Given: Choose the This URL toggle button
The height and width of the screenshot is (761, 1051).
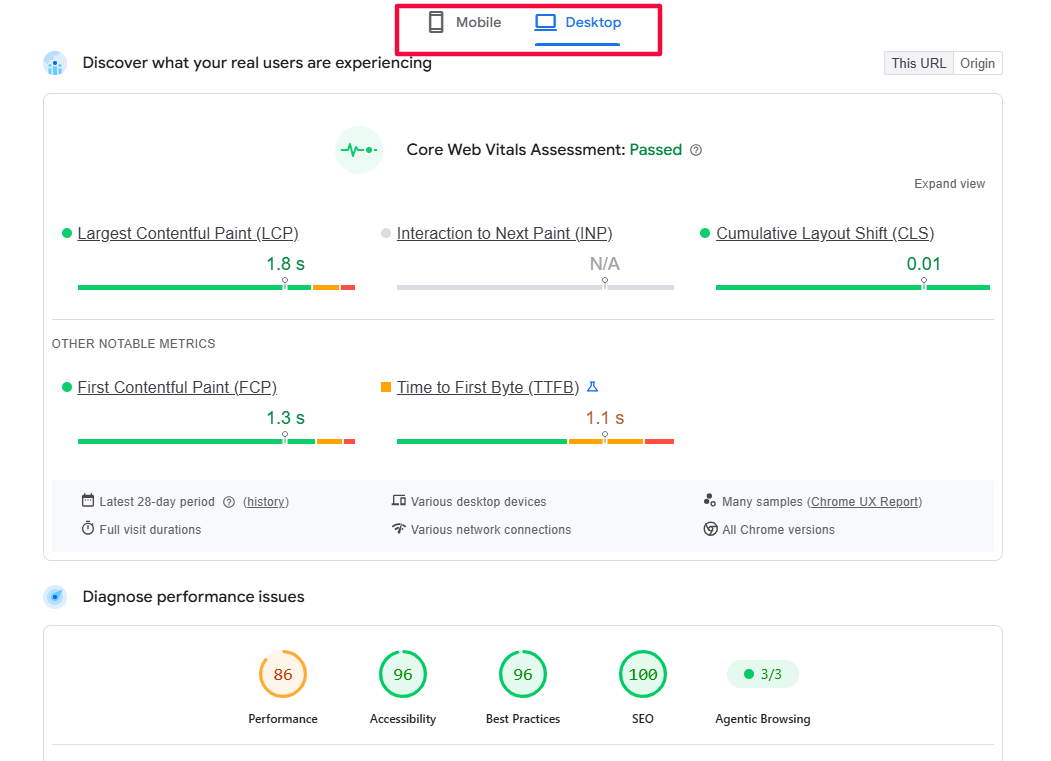Looking at the screenshot, I should tap(918, 63).
